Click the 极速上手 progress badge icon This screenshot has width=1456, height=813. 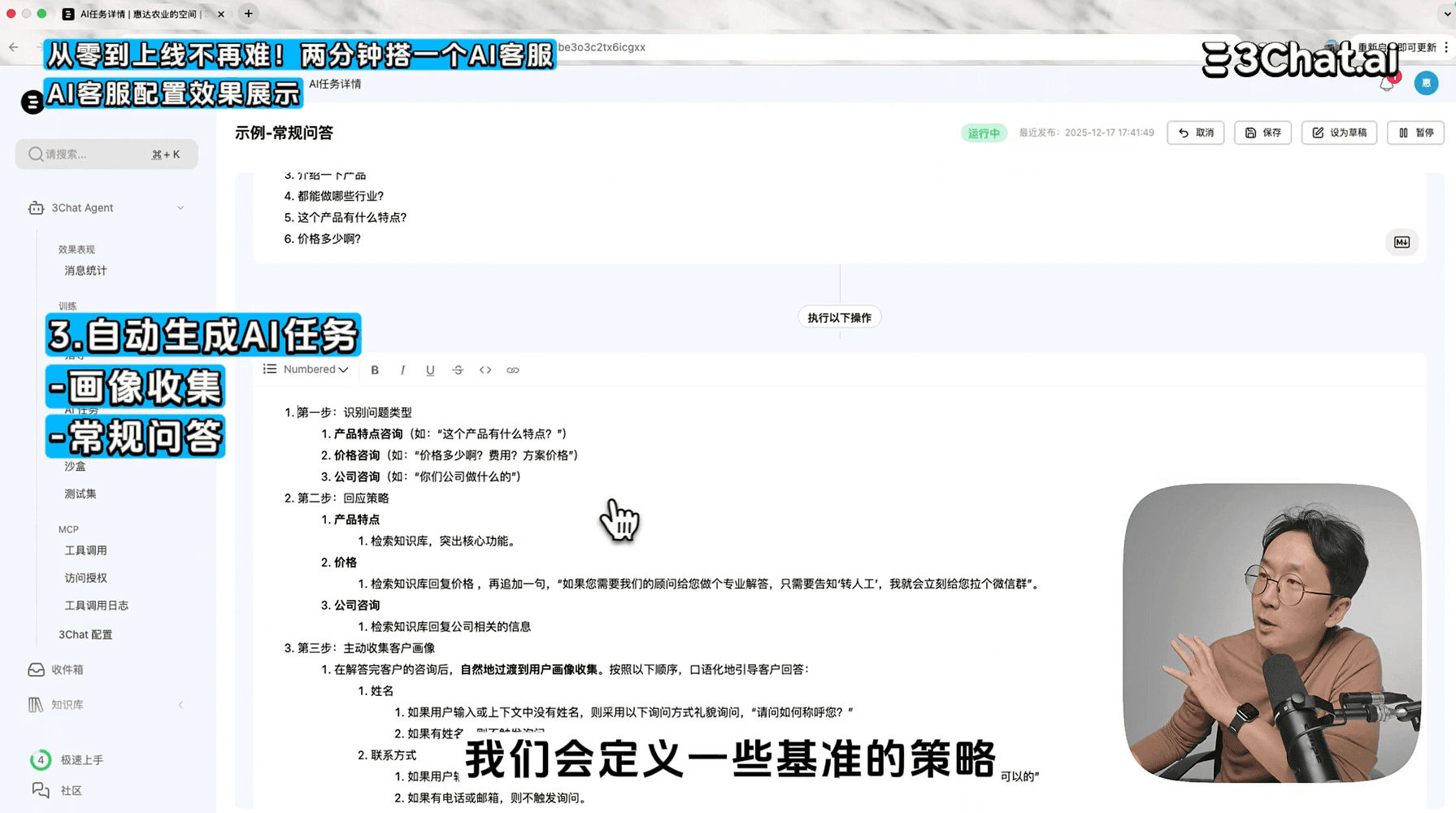(x=41, y=760)
